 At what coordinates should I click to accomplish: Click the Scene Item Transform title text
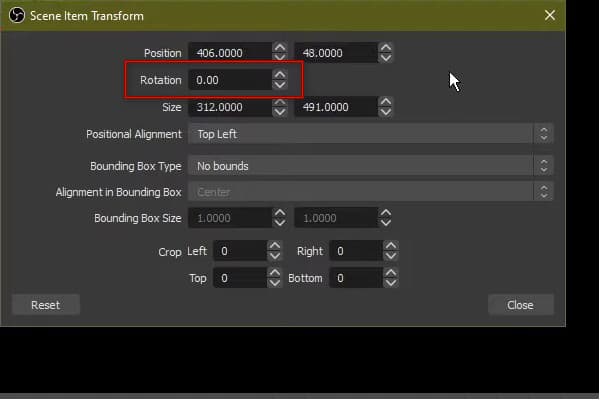click(87, 16)
